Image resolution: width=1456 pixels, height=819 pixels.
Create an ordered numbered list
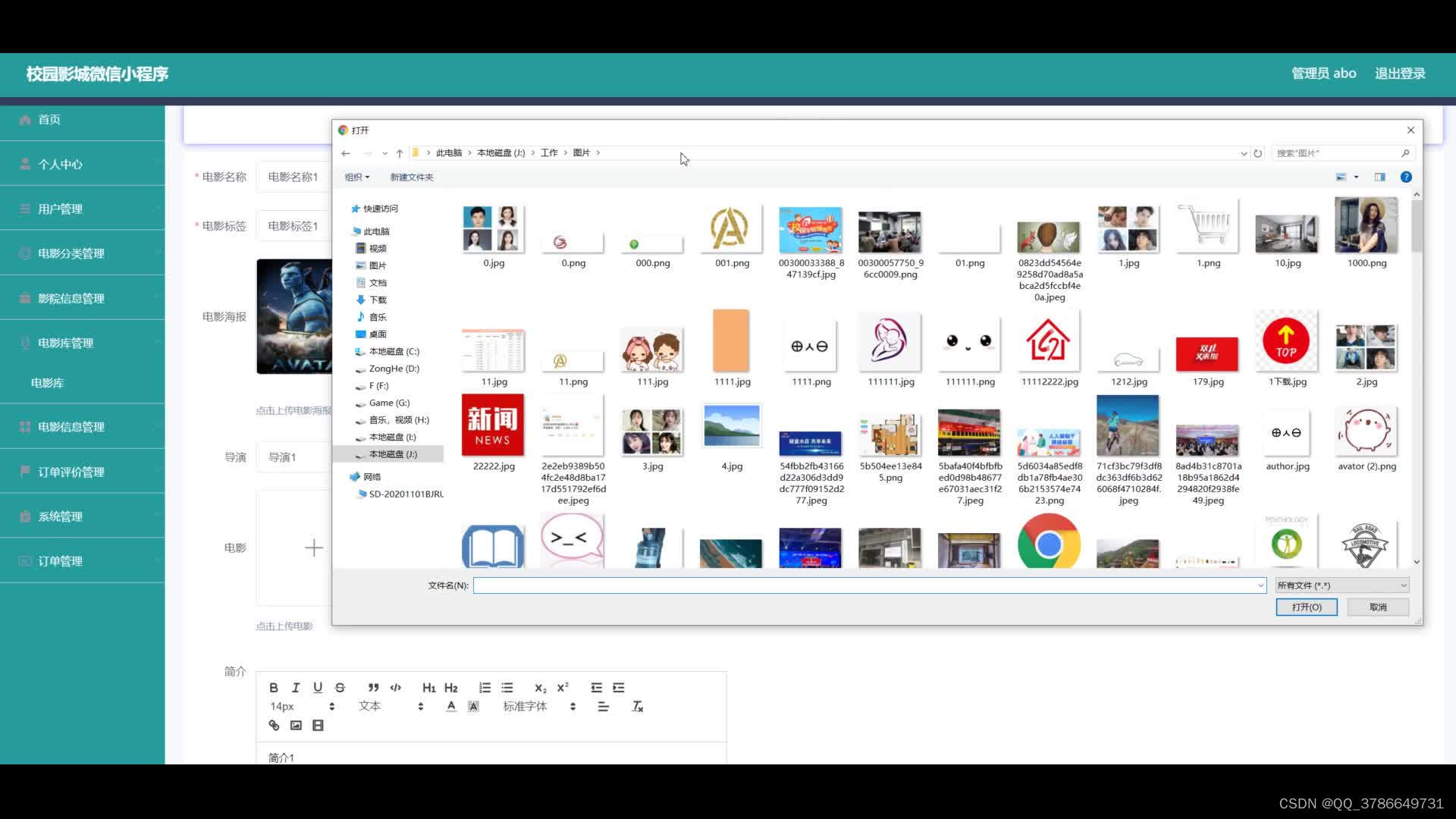[485, 688]
